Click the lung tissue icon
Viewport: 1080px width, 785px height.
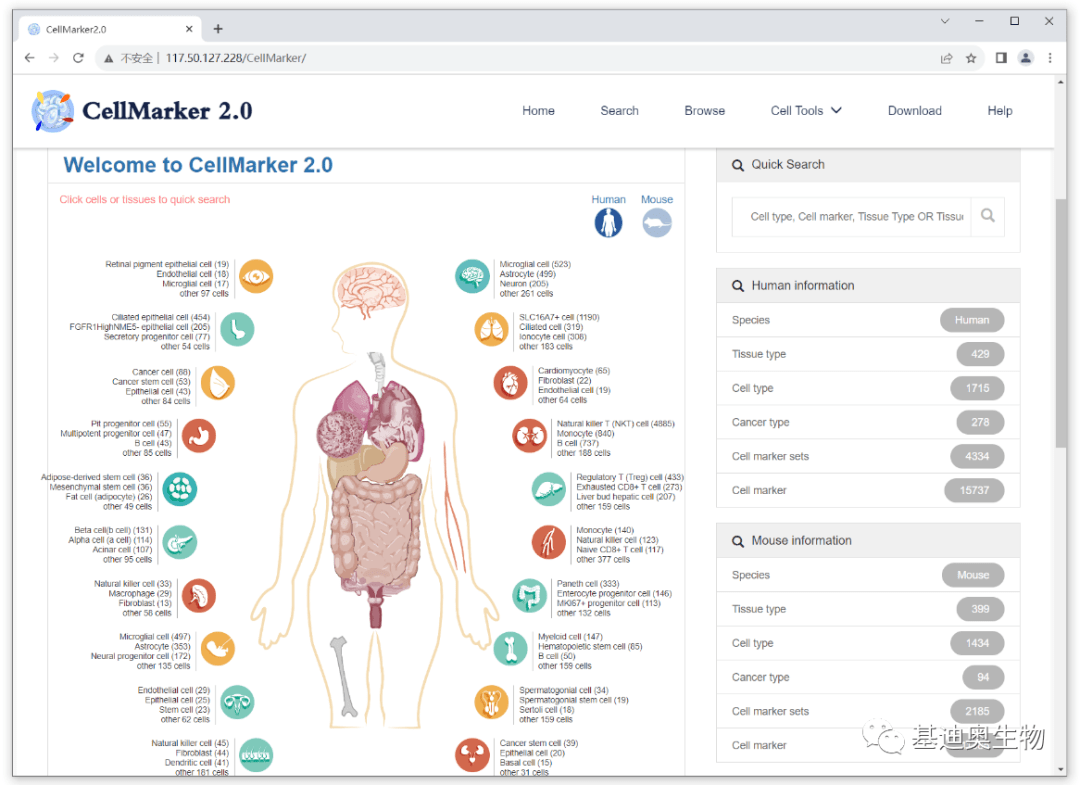[491, 329]
